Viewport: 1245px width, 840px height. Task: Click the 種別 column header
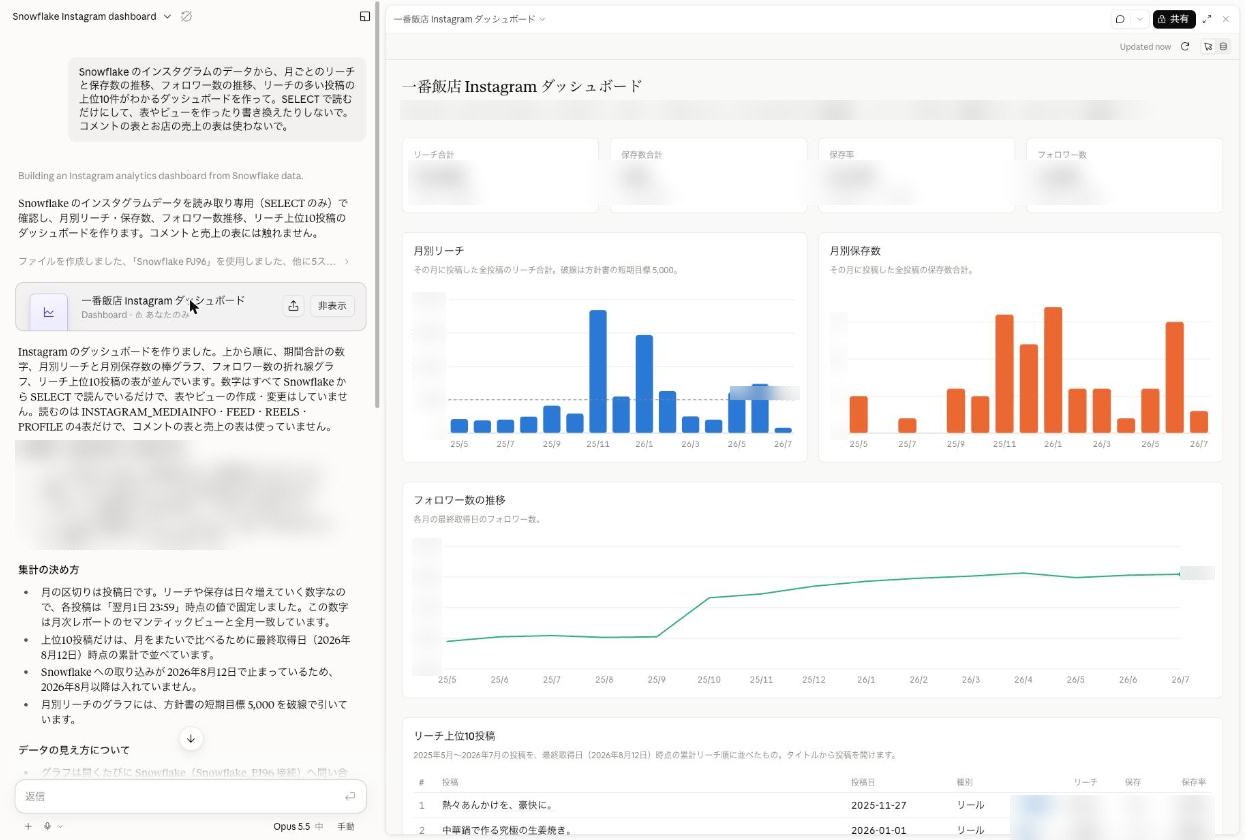tap(965, 782)
